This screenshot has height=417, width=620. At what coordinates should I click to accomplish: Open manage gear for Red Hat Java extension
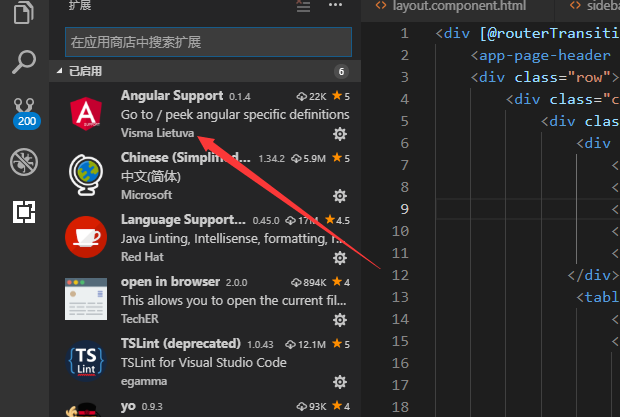point(340,258)
